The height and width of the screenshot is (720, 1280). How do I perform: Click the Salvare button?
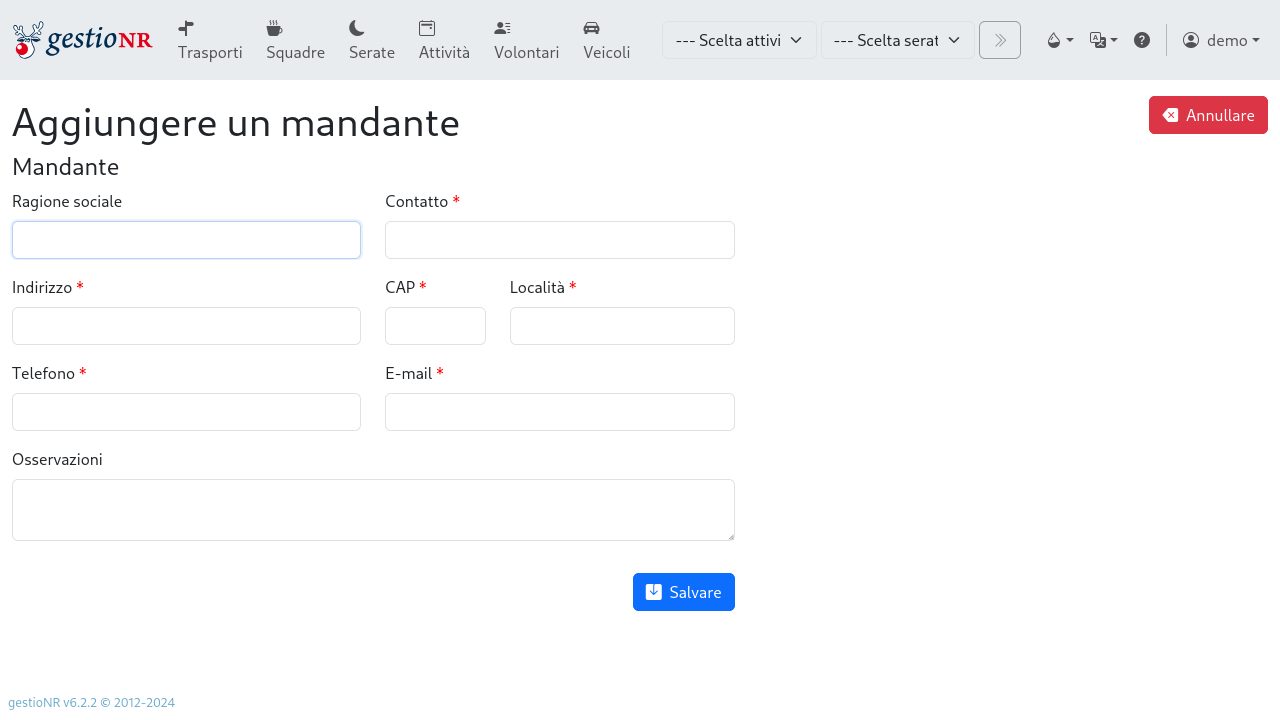683,592
